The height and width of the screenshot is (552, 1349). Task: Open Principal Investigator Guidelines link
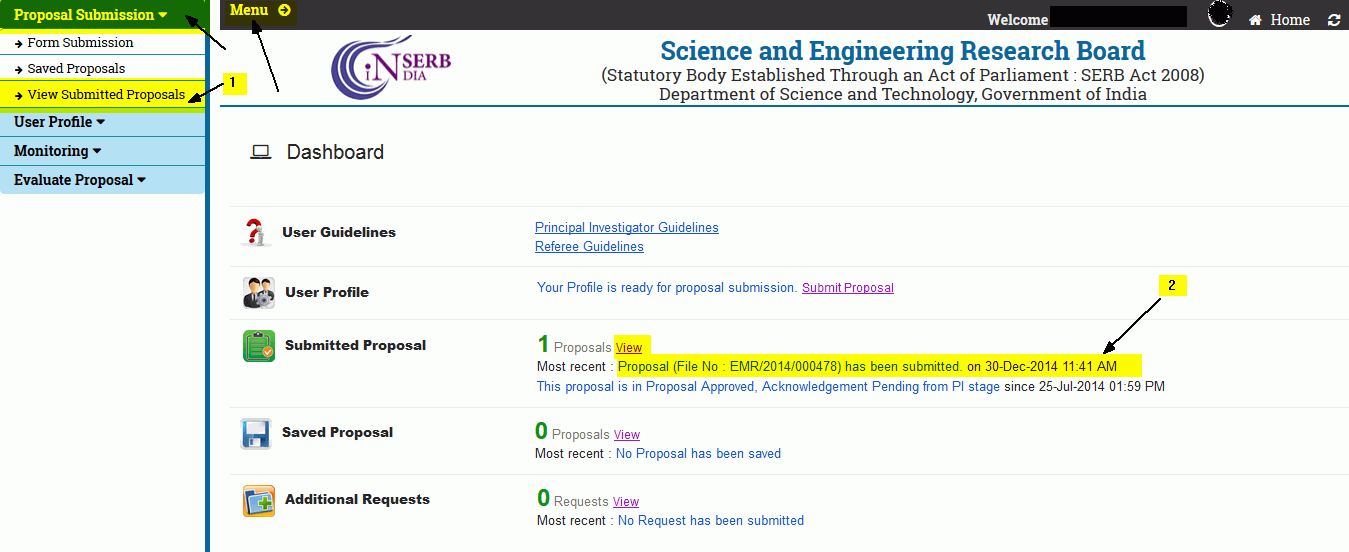pos(626,228)
